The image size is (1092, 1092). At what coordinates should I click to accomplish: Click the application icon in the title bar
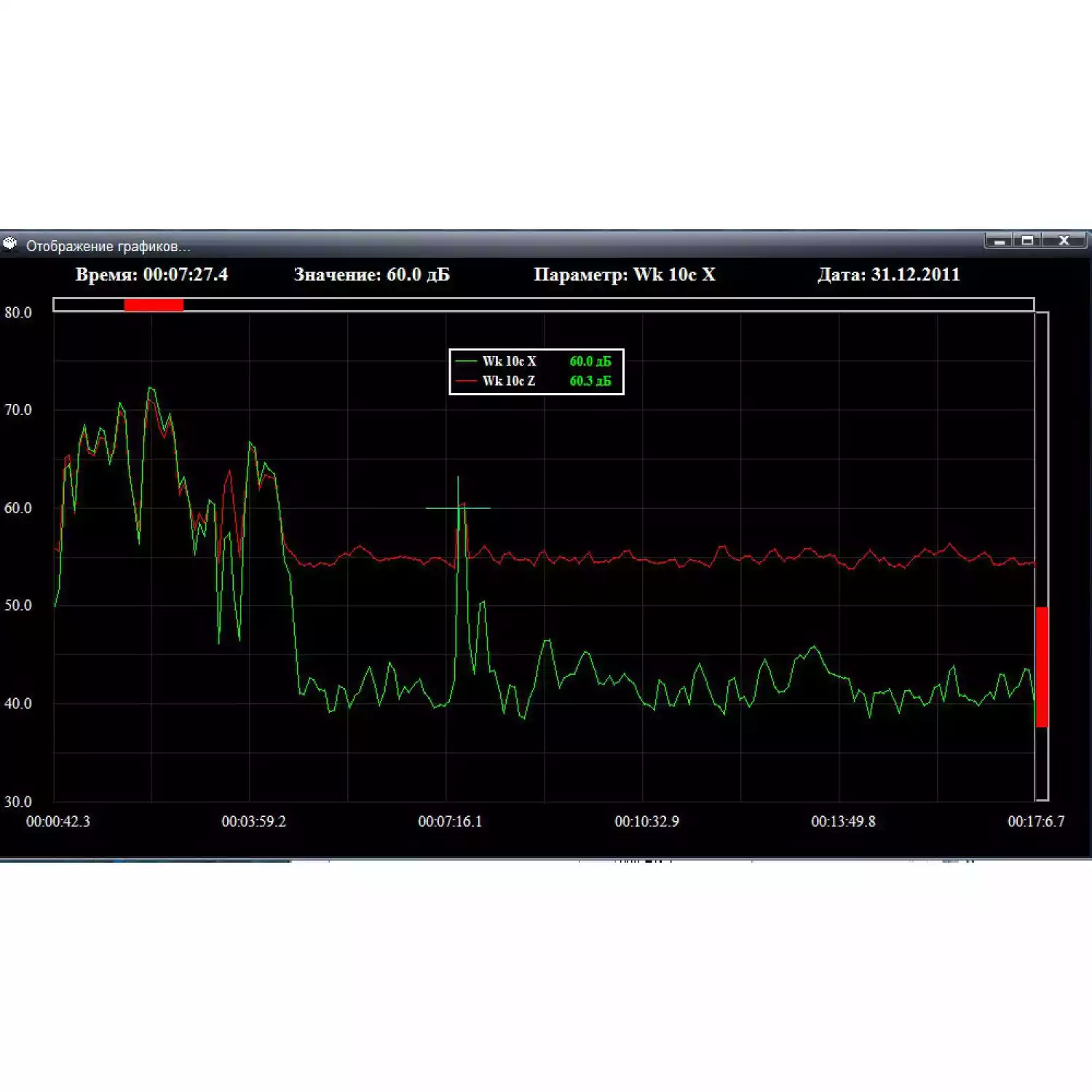coord(10,244)
